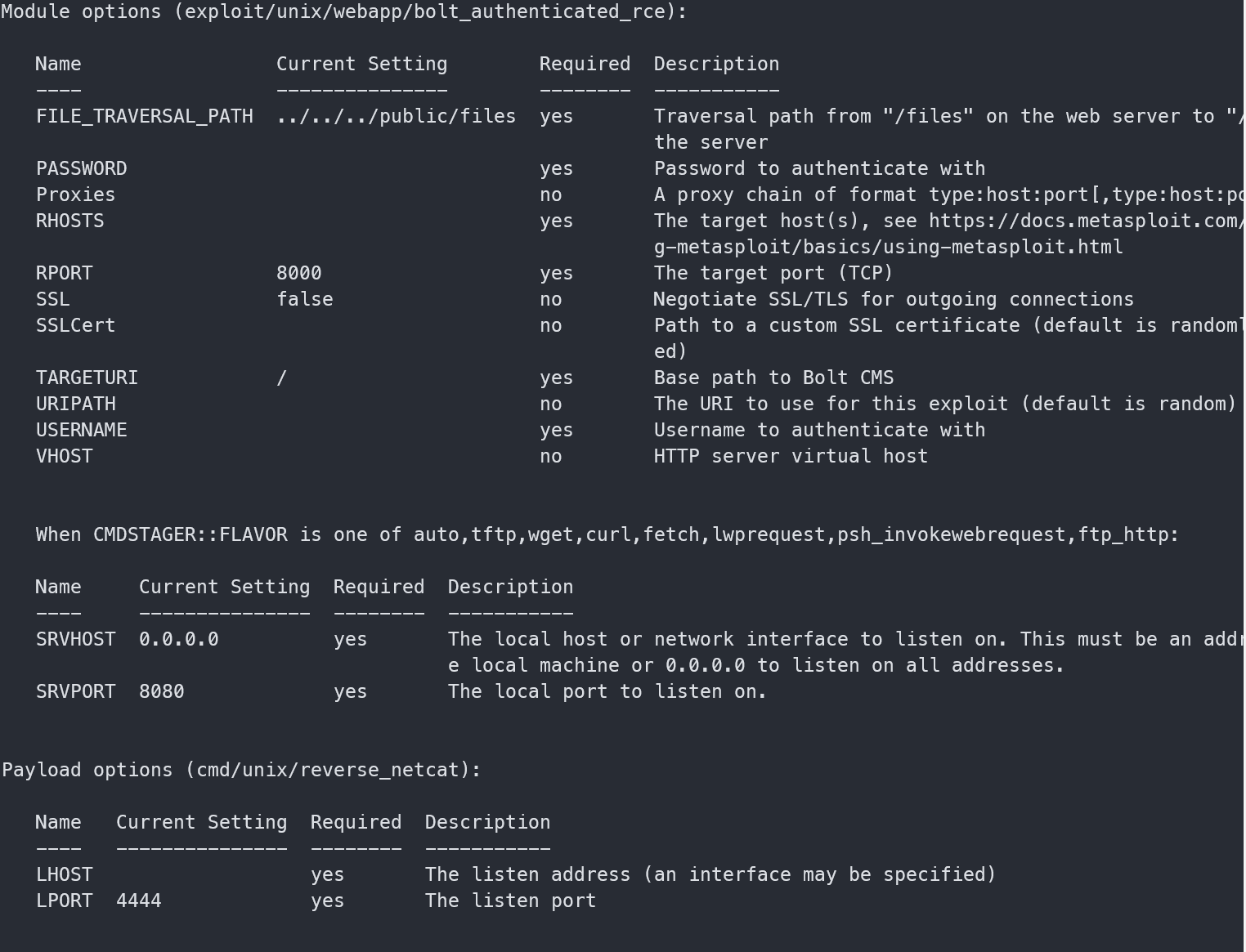Click the exploit/unix/webapp/bolt_authenticated_rce module path
This screenshot has width=1246, height=952.
(x=424, y=12)
